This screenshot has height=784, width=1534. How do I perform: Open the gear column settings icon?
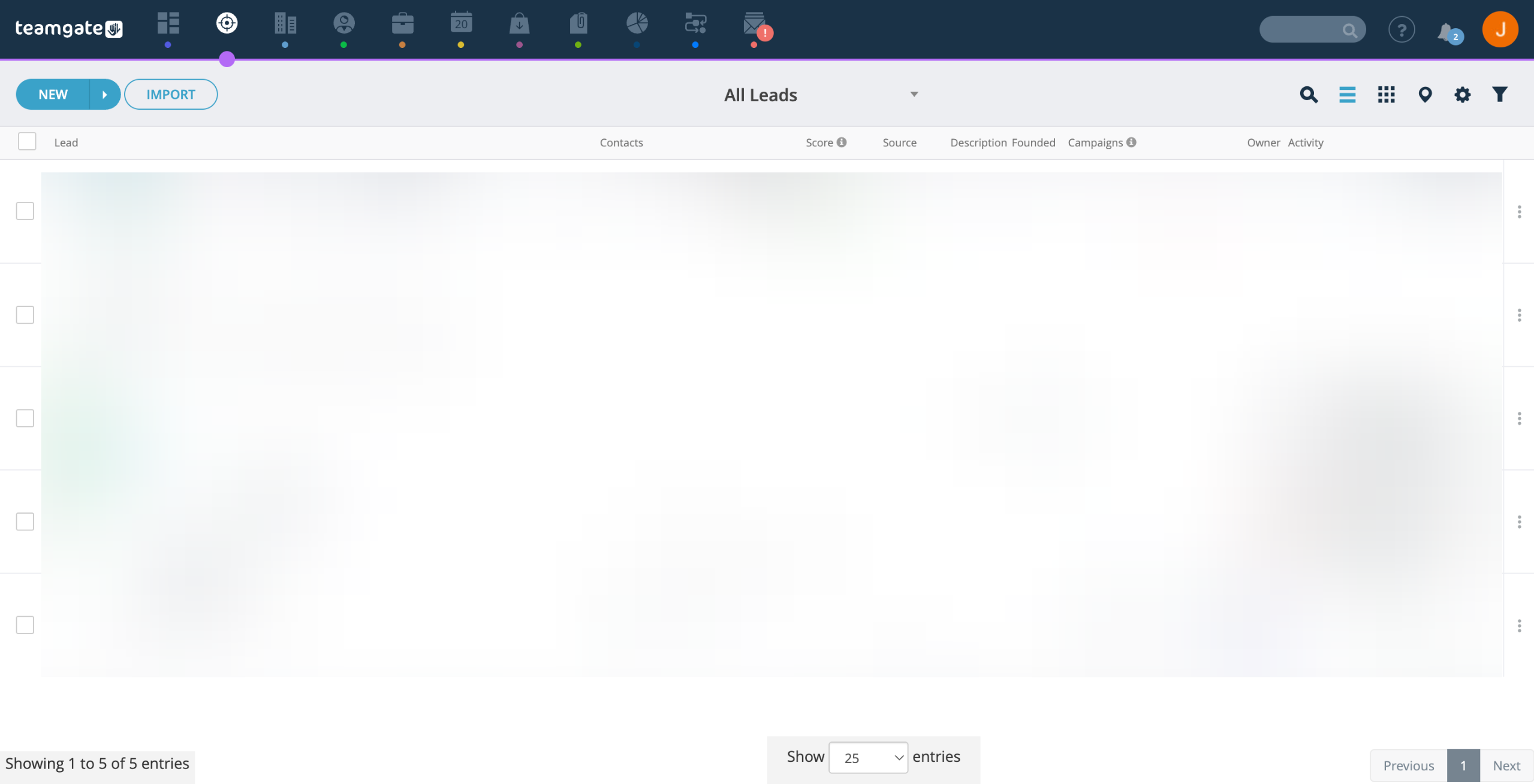tap(1462, 95)
